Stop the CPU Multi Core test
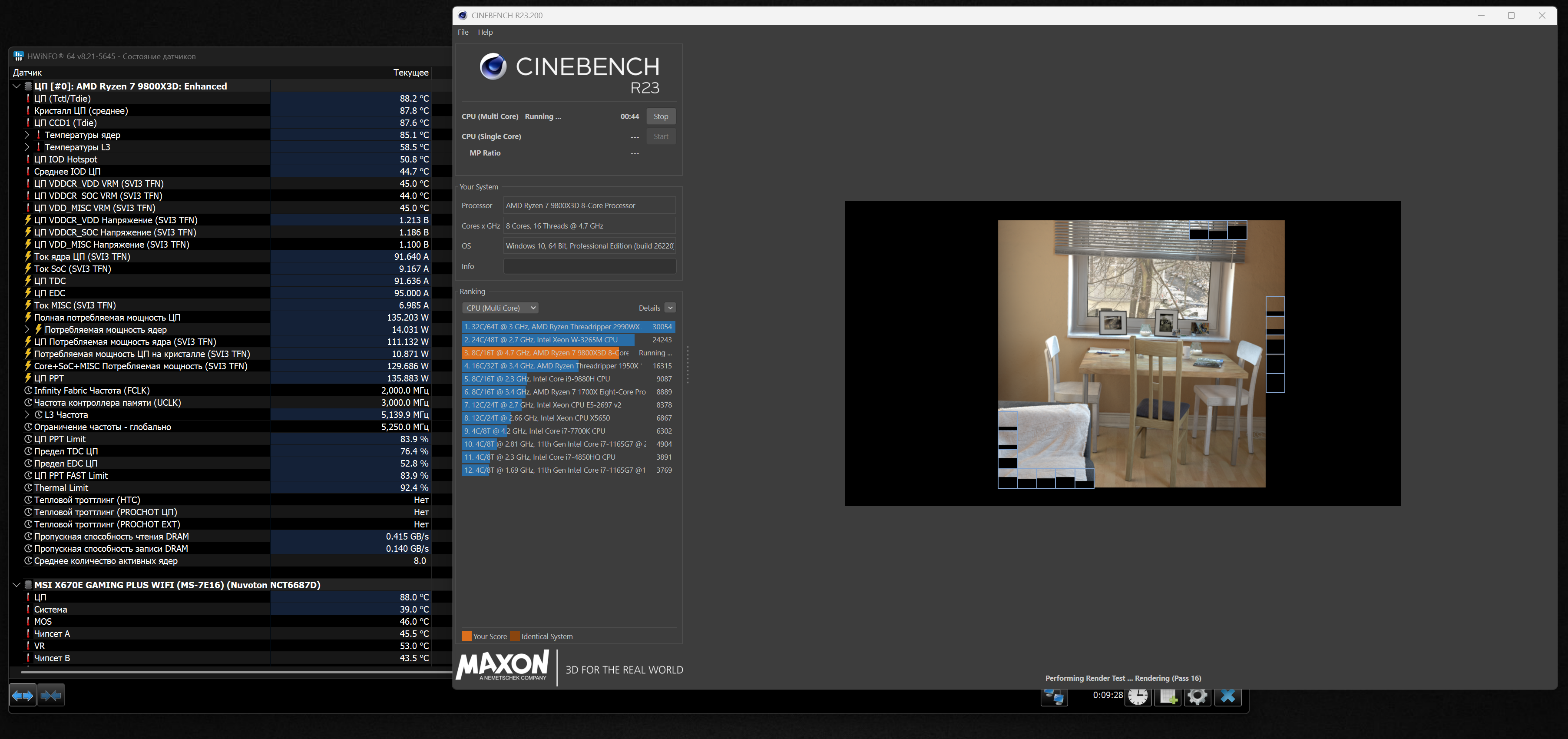This screenshot has width=1568, height=739. (x=661, y=116)
